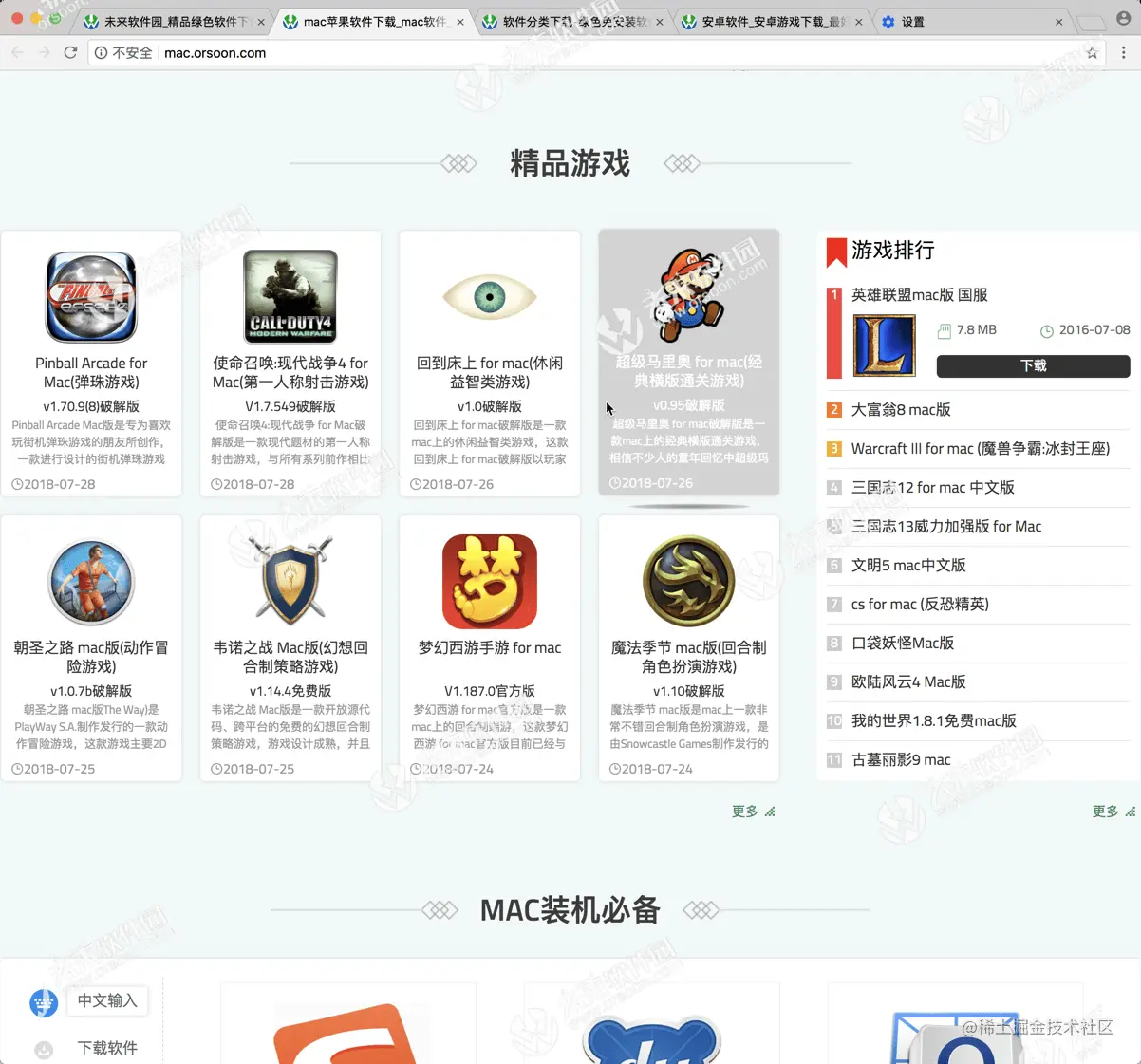The image size is (1141, 1064).
Task: Switch to the 软件分类下载 tab
Action: (573, 21)
